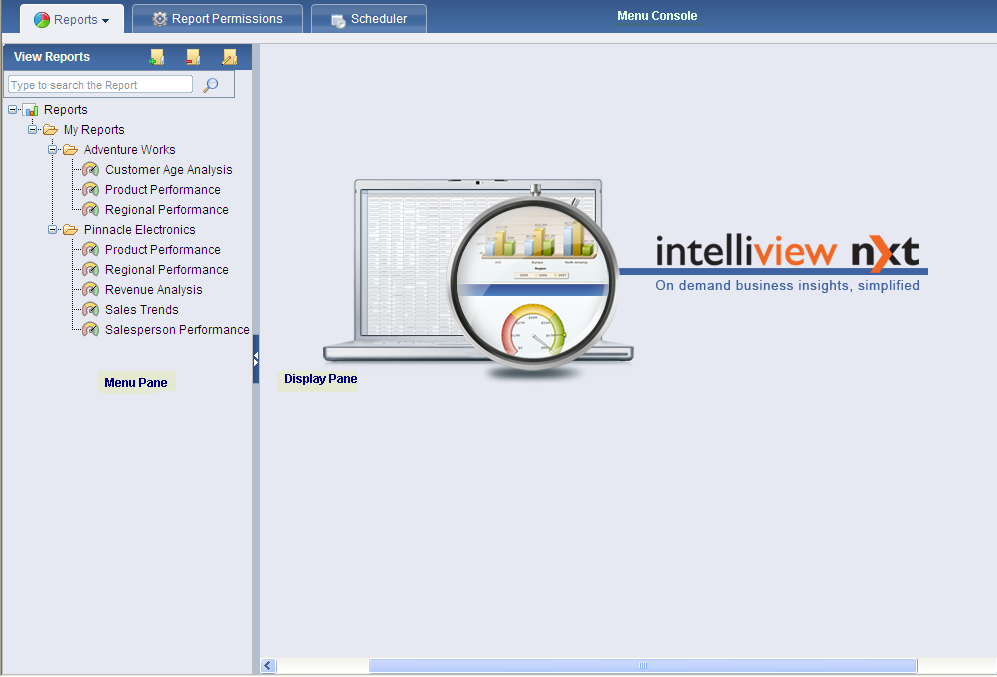Click the report search input field

click(x=100, y=85)
